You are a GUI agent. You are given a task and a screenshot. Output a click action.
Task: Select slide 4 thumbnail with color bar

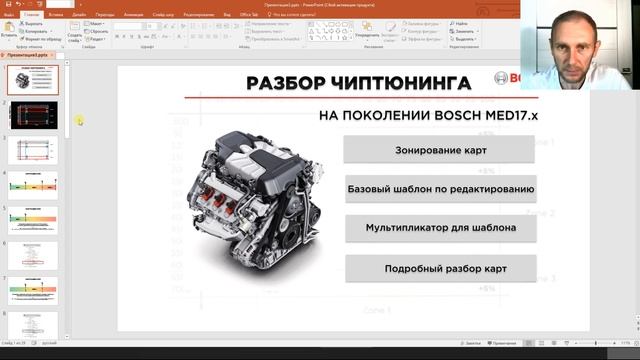point(33,186)
